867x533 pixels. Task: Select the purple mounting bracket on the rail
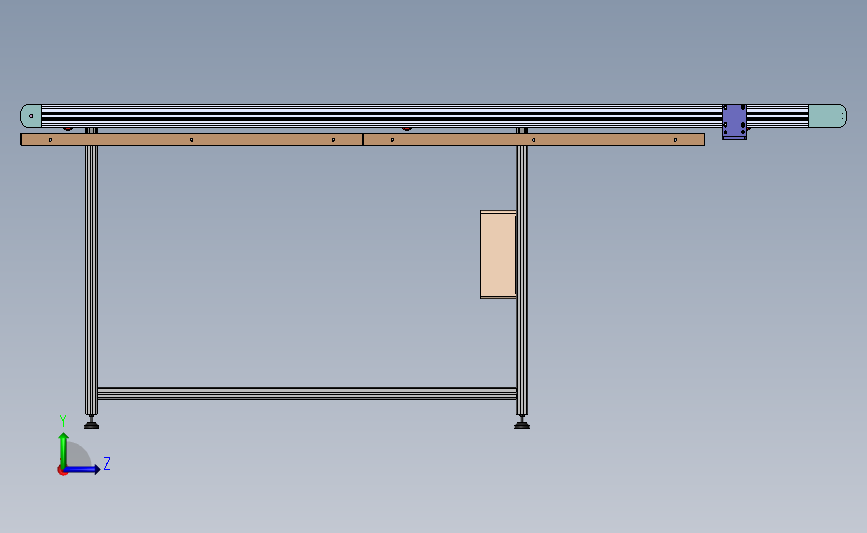pos(734,122)
